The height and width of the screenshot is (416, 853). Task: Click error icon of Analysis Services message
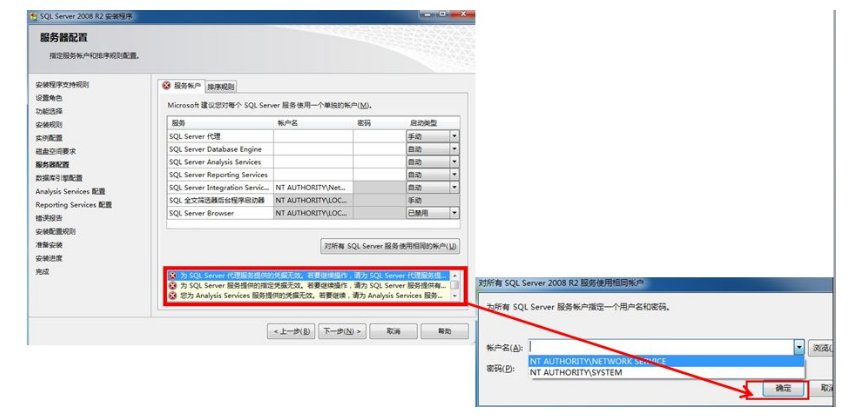[x=173, y=295]
